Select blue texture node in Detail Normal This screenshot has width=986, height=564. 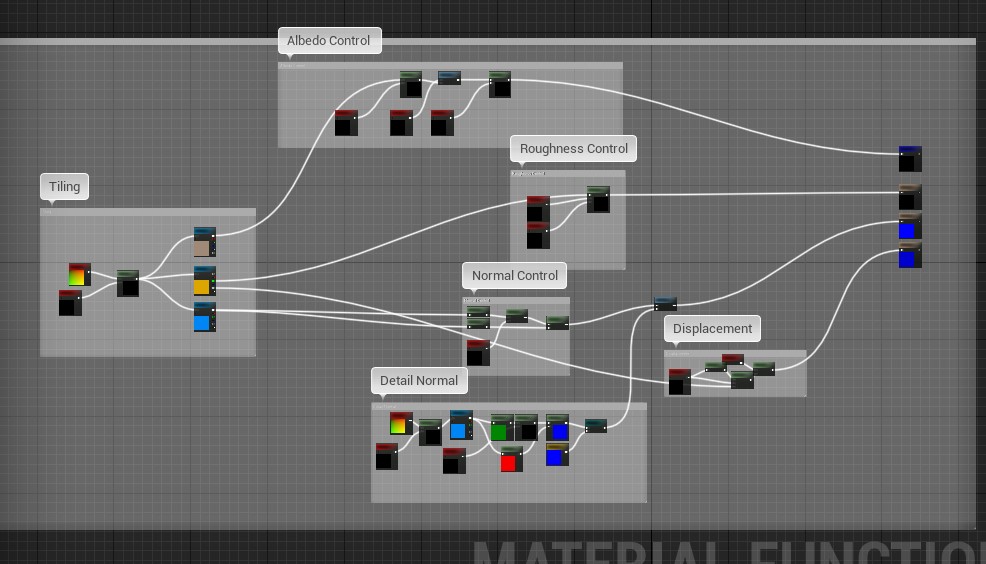pyautogui.click(x=461, y=425)
